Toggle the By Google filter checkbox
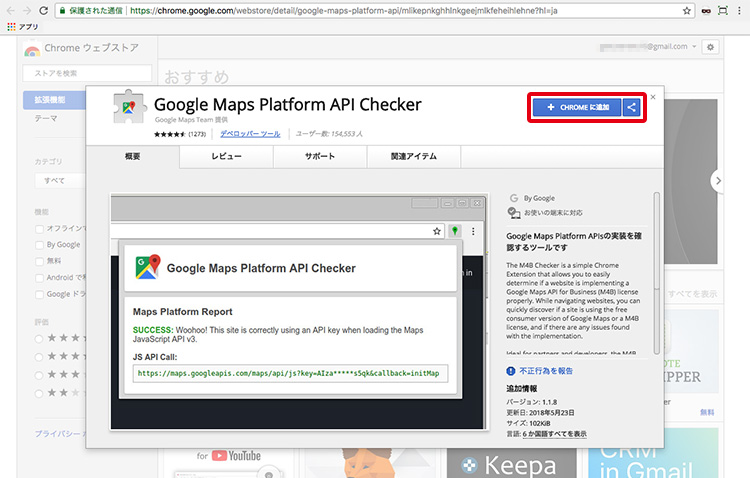Viewport: 750px width, 478px height. 39,245
